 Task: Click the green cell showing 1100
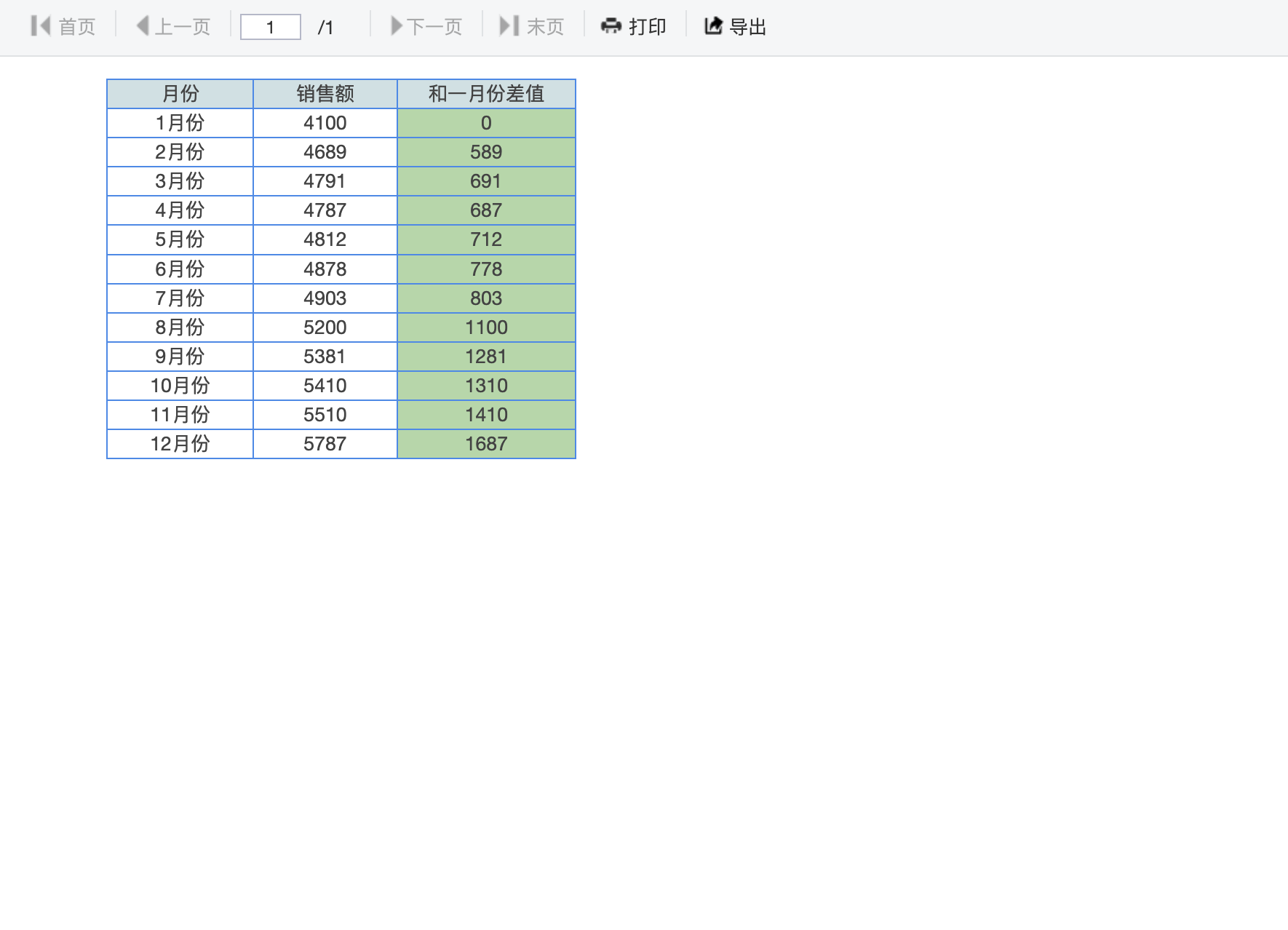486,327
